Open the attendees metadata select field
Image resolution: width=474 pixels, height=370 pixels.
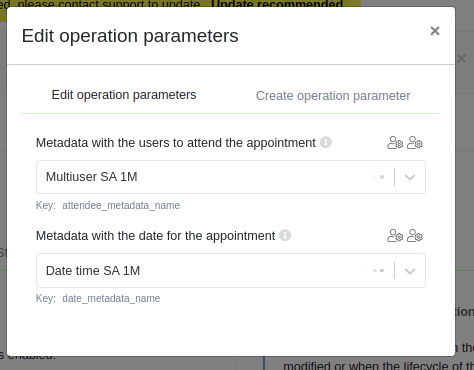231,177
